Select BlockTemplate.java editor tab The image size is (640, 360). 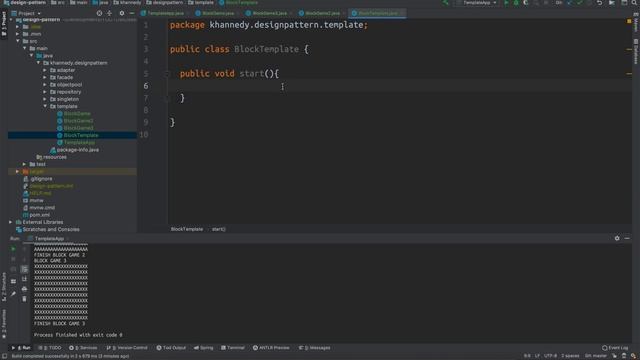point(377,13)
